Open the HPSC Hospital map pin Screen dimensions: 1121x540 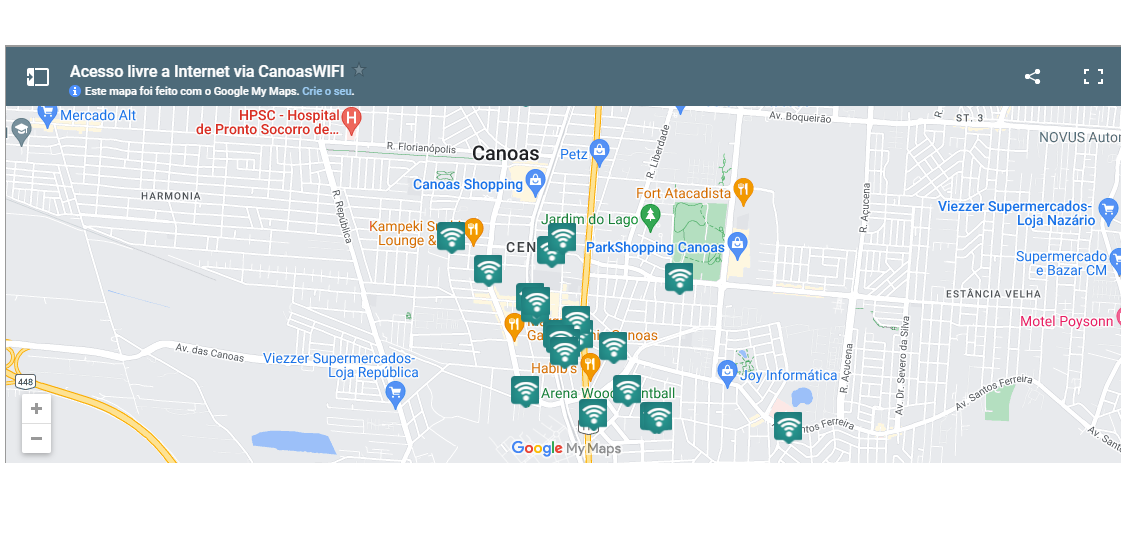pos(350,121)
